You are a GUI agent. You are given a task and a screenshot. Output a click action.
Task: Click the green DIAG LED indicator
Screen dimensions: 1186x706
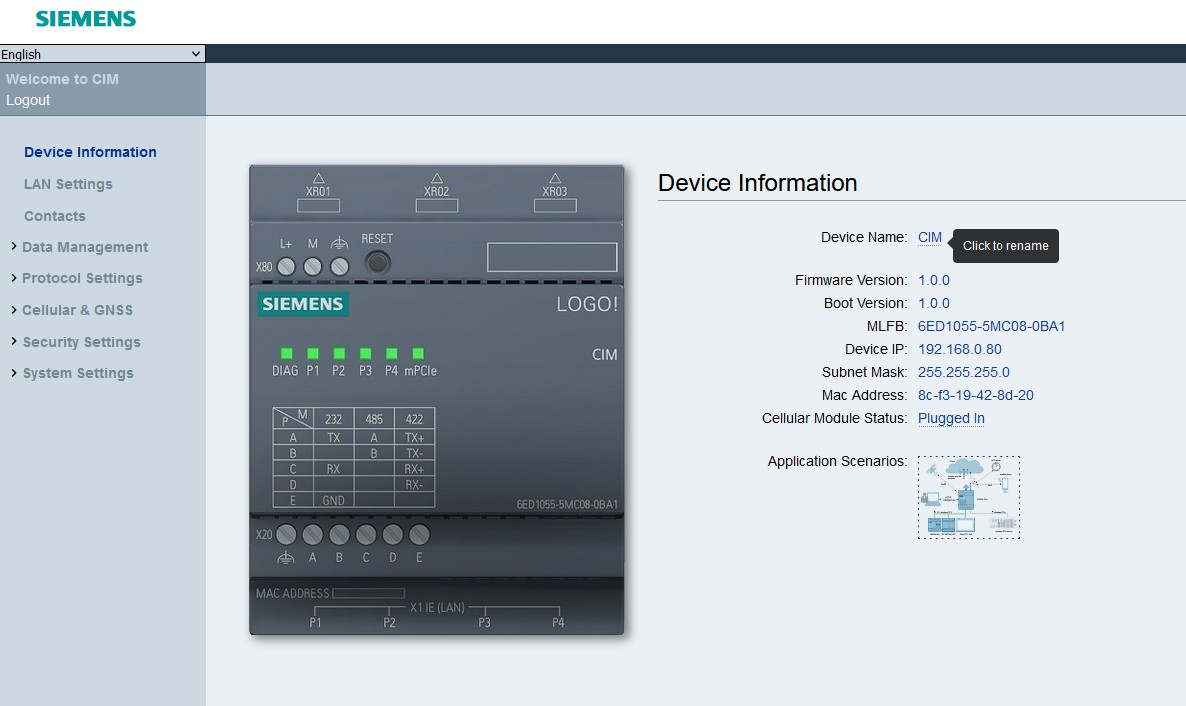pyautogui.click(x=286, y=353)
